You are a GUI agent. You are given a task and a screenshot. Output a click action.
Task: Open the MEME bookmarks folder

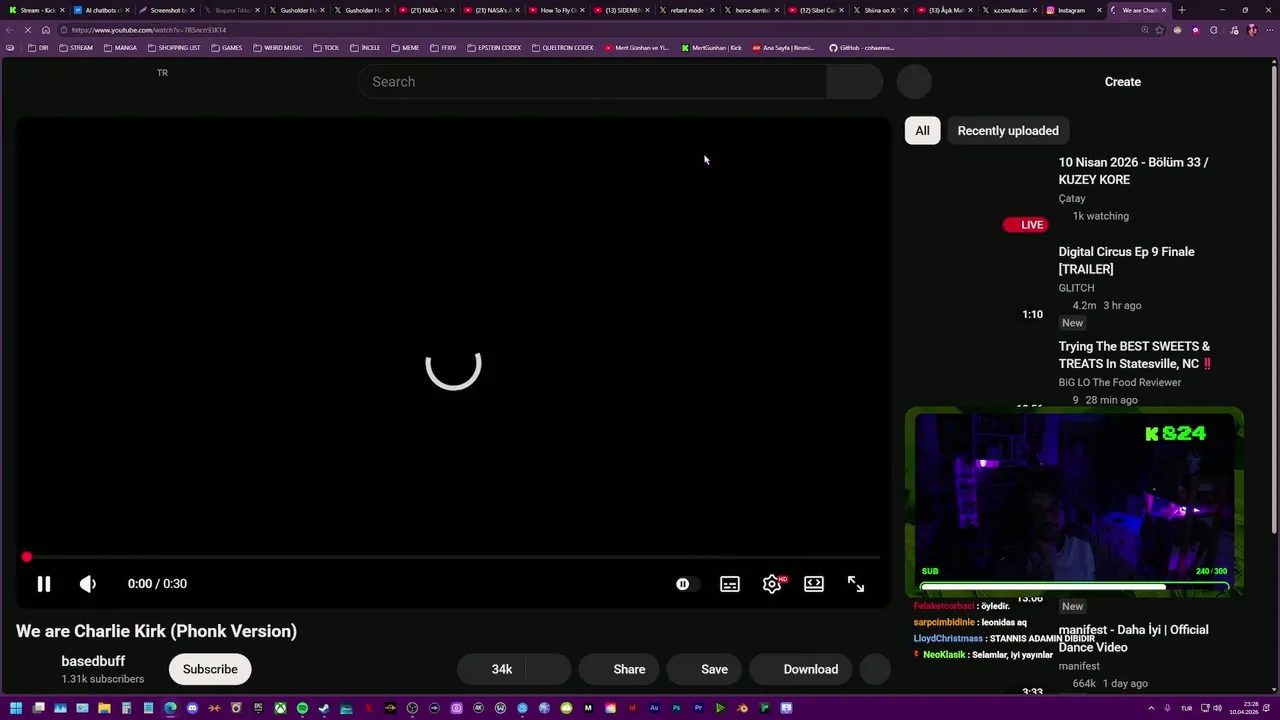tap(405, 48)
